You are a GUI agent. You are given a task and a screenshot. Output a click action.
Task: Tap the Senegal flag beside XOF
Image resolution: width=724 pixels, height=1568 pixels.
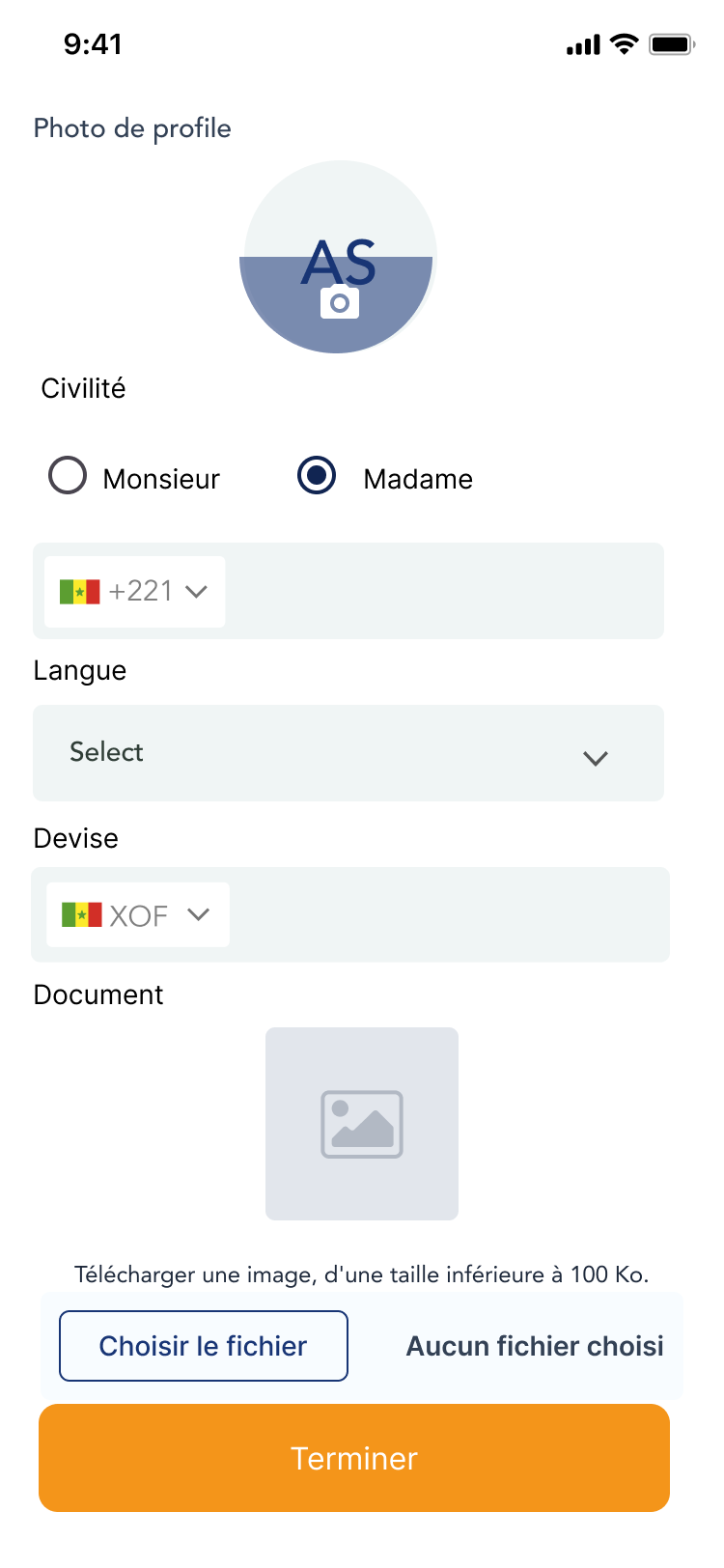click(x=81, y=914)
